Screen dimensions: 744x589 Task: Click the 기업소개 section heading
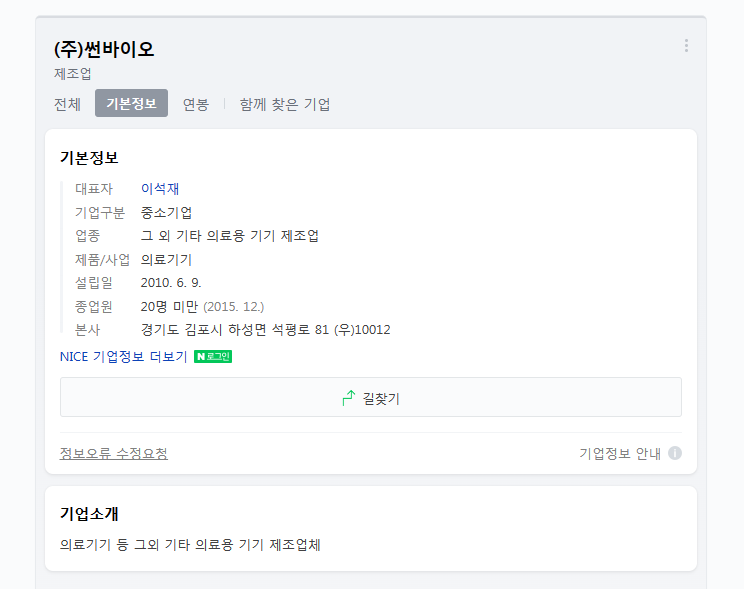point(89,514)
